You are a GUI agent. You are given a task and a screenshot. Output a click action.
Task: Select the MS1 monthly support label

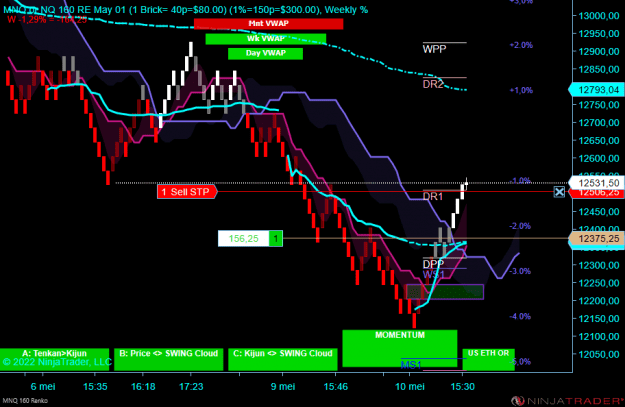(411, 364)
